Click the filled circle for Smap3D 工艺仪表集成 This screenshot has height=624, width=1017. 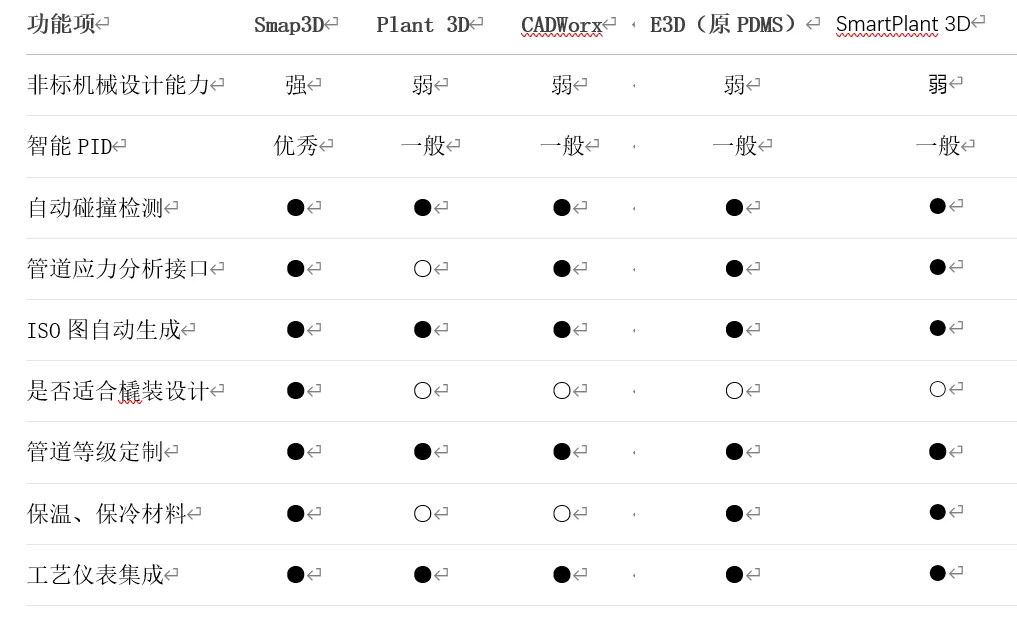[295, 575]
